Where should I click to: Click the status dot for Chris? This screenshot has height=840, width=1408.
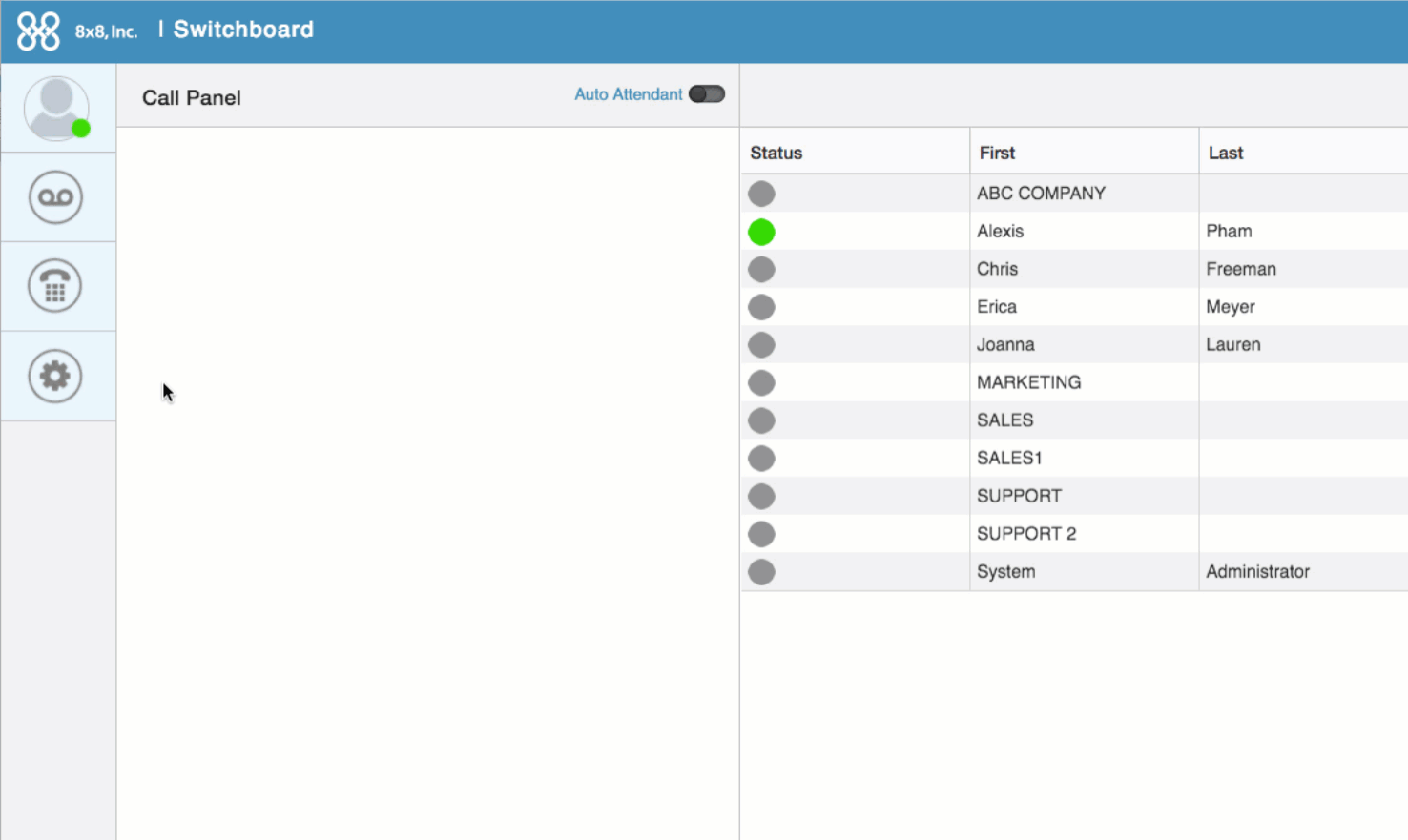point(761,269)
